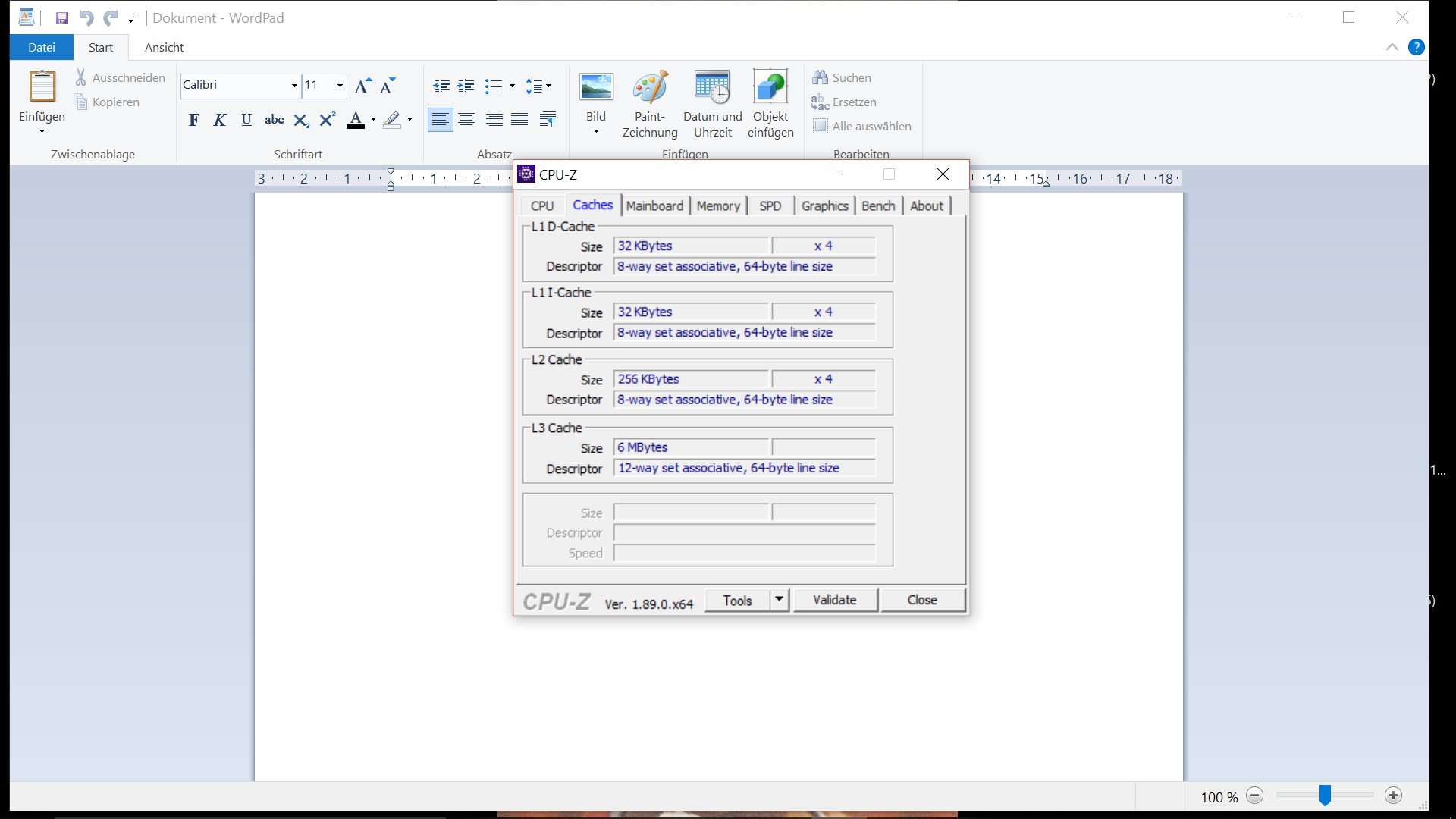
Task: Open the Calibri font family dropdown
Action: click(294, 86)
